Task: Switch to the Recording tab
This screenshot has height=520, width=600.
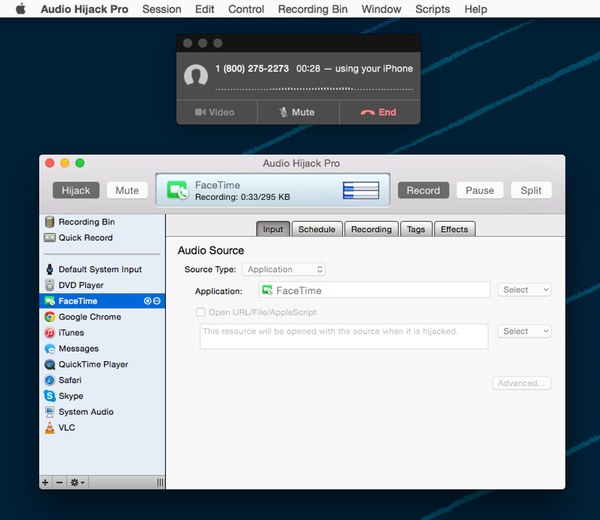Action: (x=371, y=229)
